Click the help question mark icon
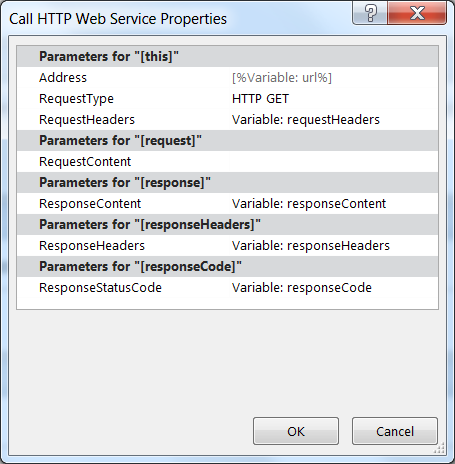Screen dimensions: 455x464 pyautogui.click(x=370, y=13)
